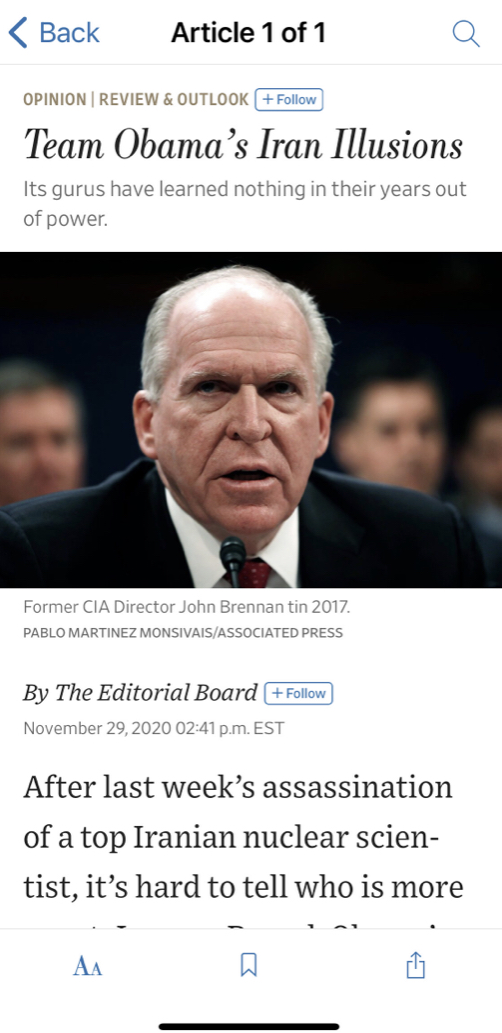This screenshot has height=1033, width=502.
Task: Bookmark this article
Action: [x=248, y=966]
